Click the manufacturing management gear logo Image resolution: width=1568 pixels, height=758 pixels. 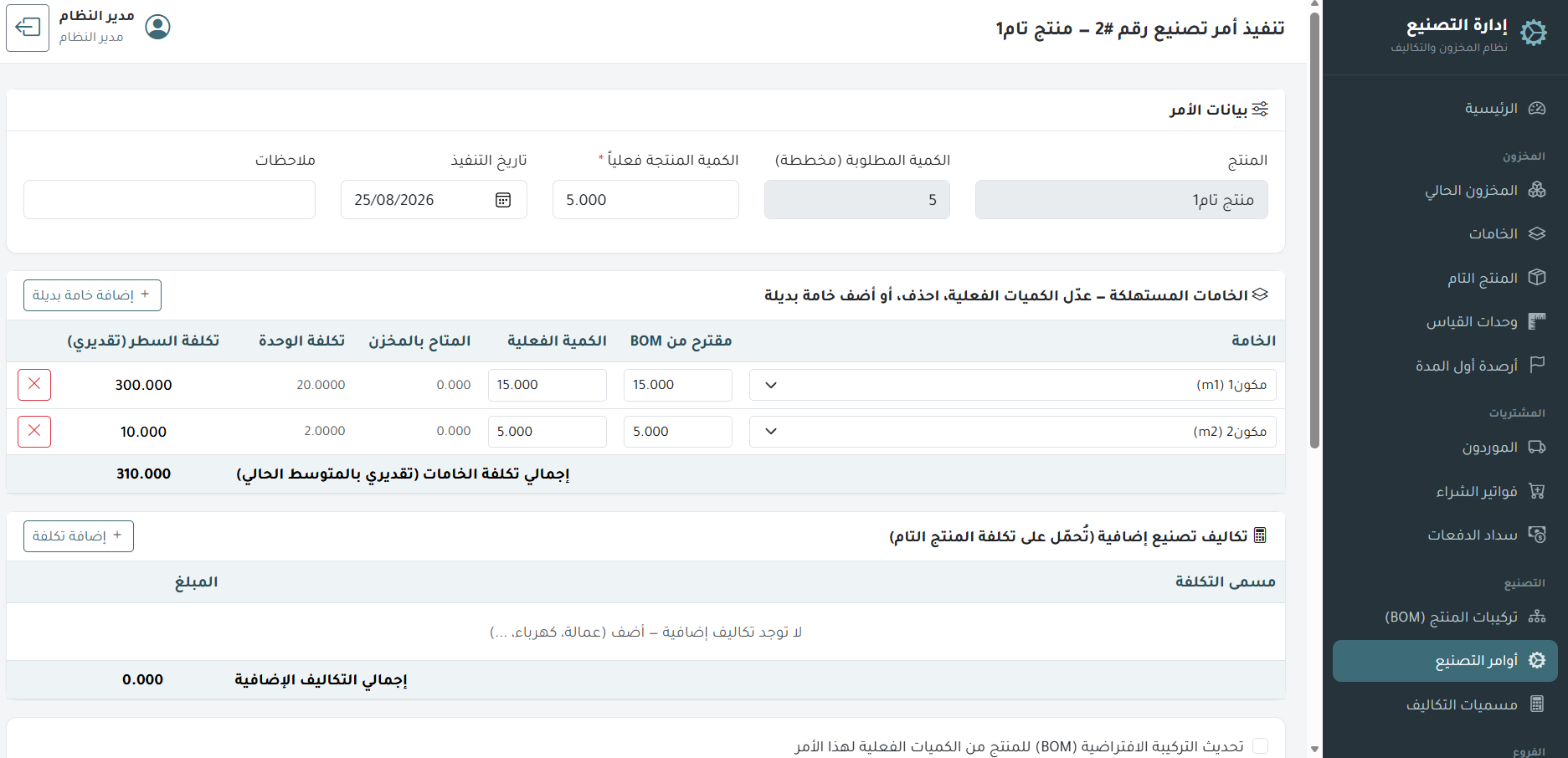click(1534, 33)
